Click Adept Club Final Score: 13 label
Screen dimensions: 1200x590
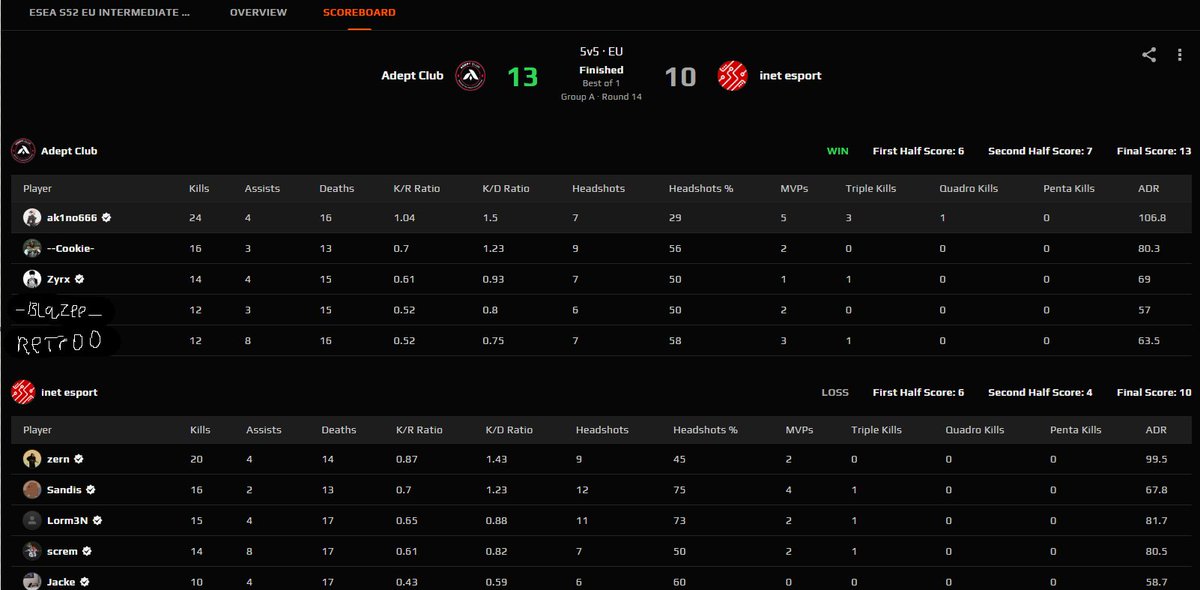[1154, 151]
